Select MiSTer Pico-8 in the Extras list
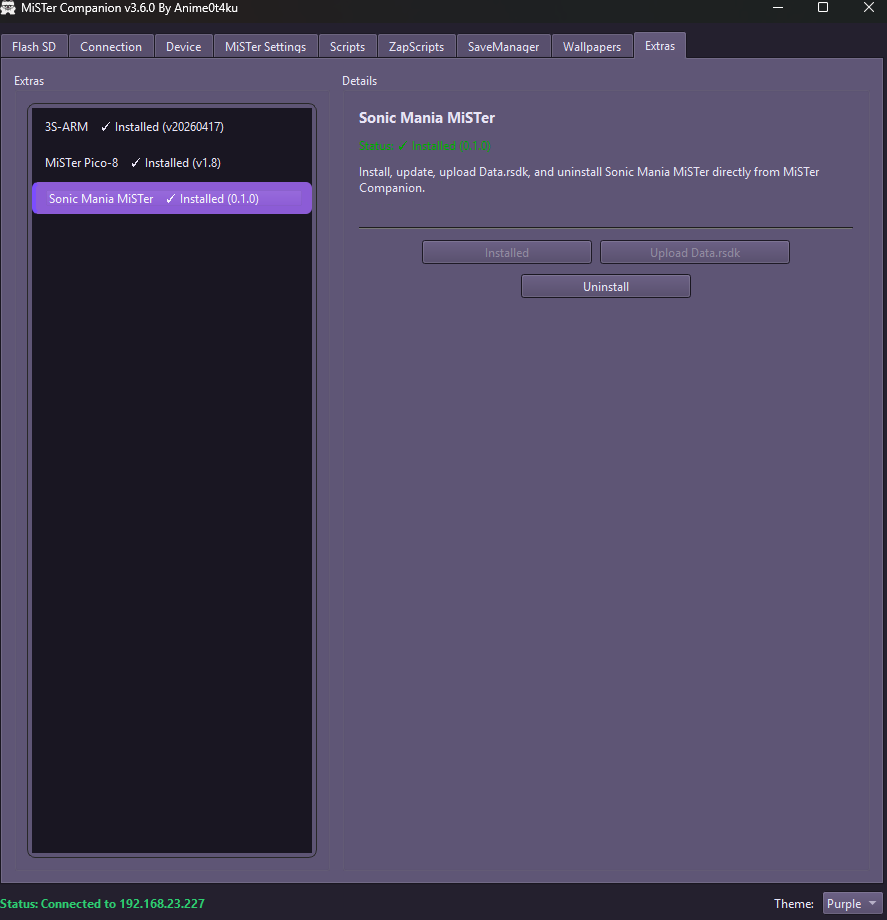 (x=172, y=163)
